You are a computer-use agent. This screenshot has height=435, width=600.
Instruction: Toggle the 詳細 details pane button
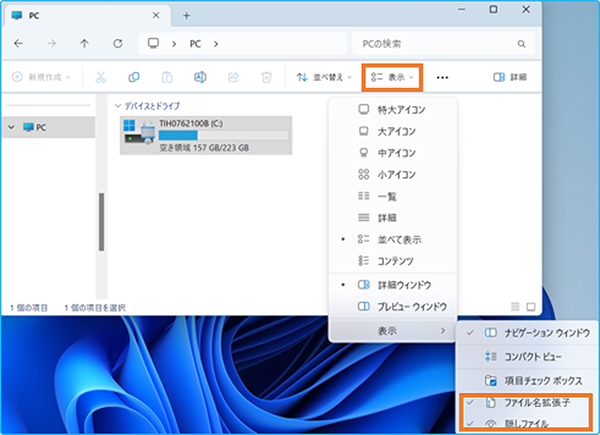click(x=510, y=77)
